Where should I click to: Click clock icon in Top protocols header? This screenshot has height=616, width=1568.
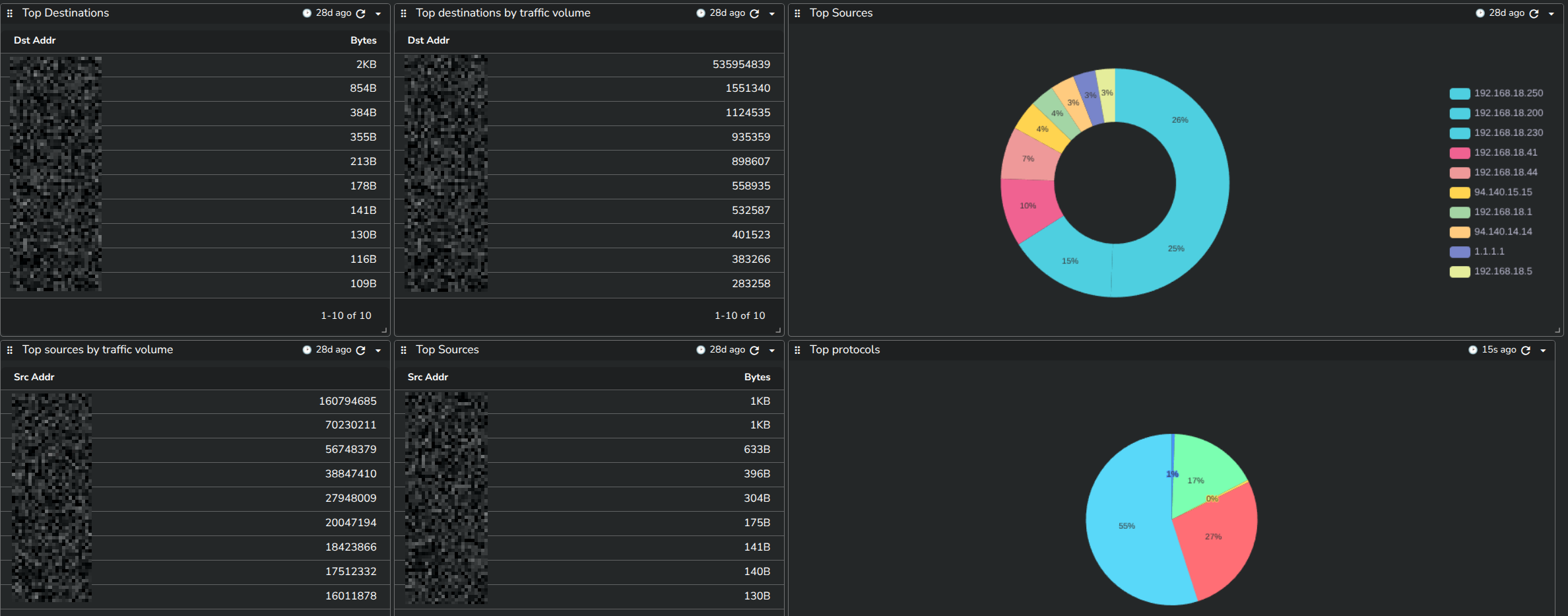tap(1473, 350)
